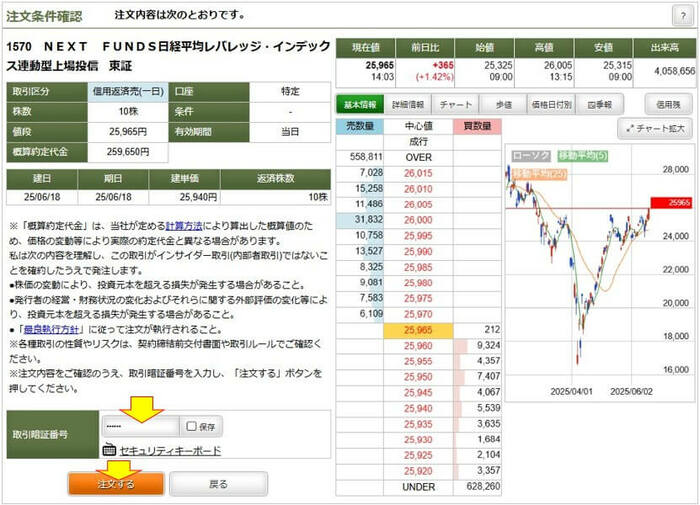Click the 中心値 column header

(418, 126)
